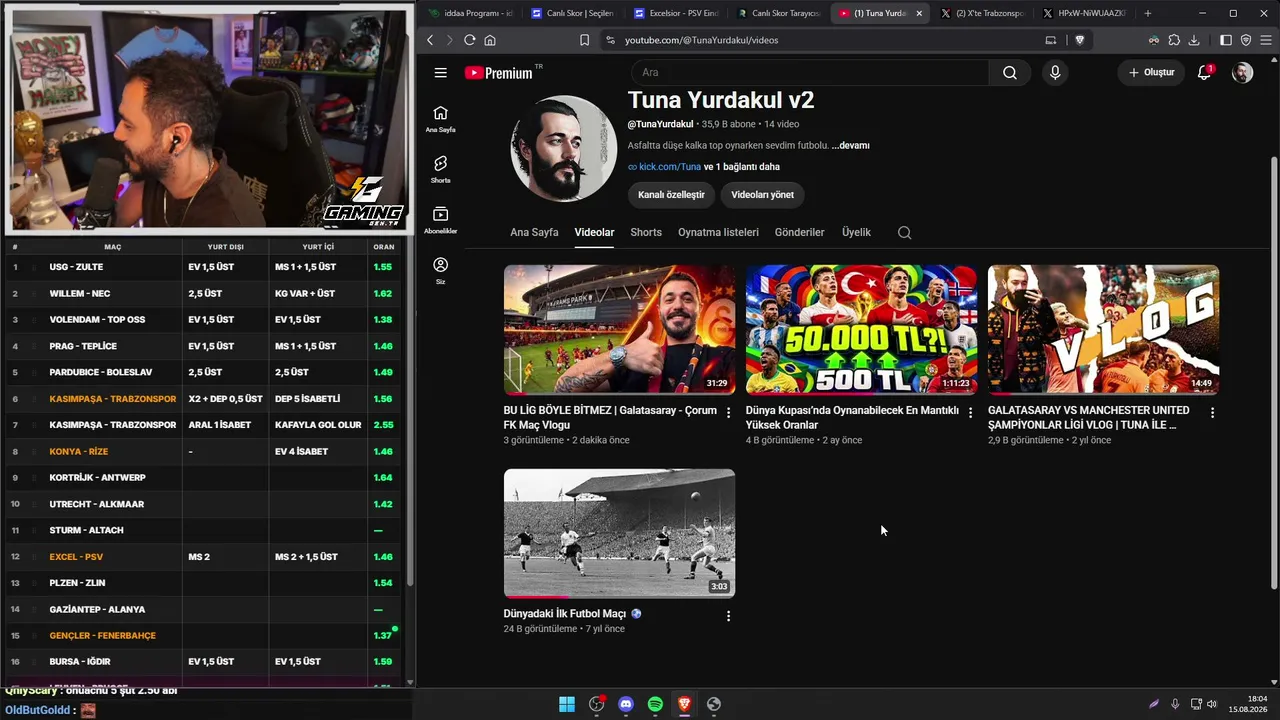Open the account avatar menu
1280x720 pixels.
(1242, 72)
